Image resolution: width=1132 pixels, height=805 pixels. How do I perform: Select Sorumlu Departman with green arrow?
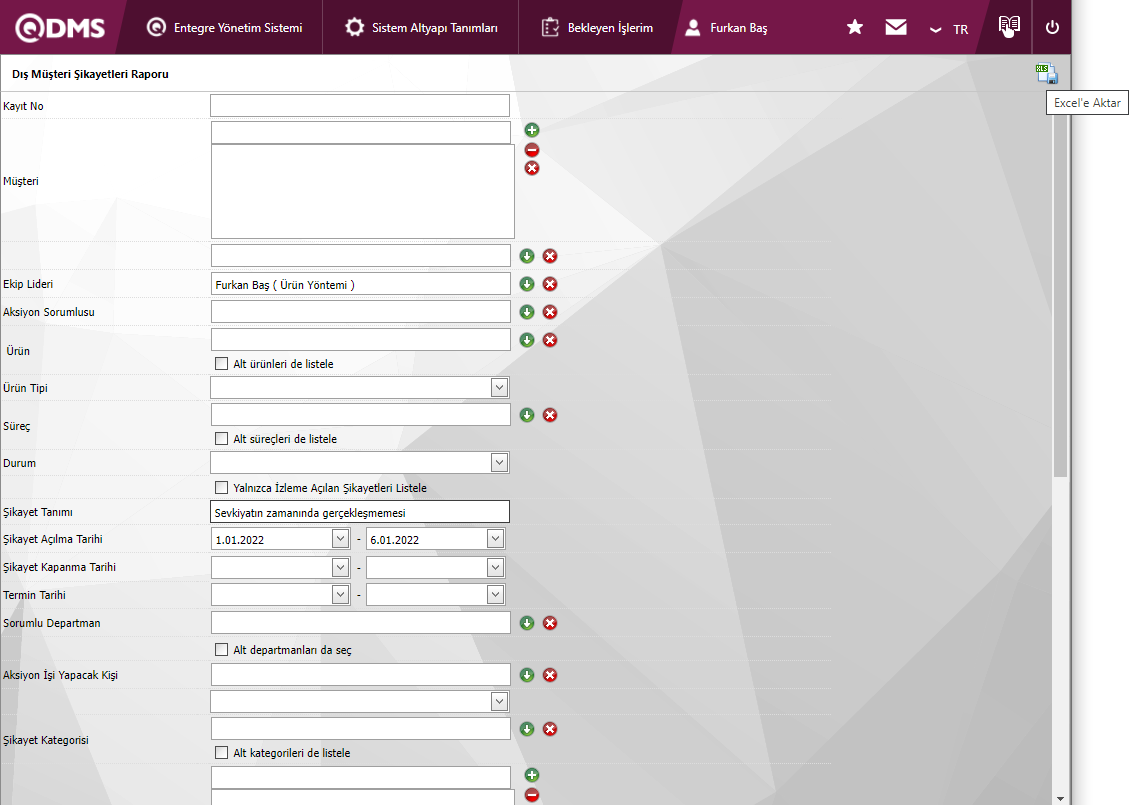(x=527, y=623)
